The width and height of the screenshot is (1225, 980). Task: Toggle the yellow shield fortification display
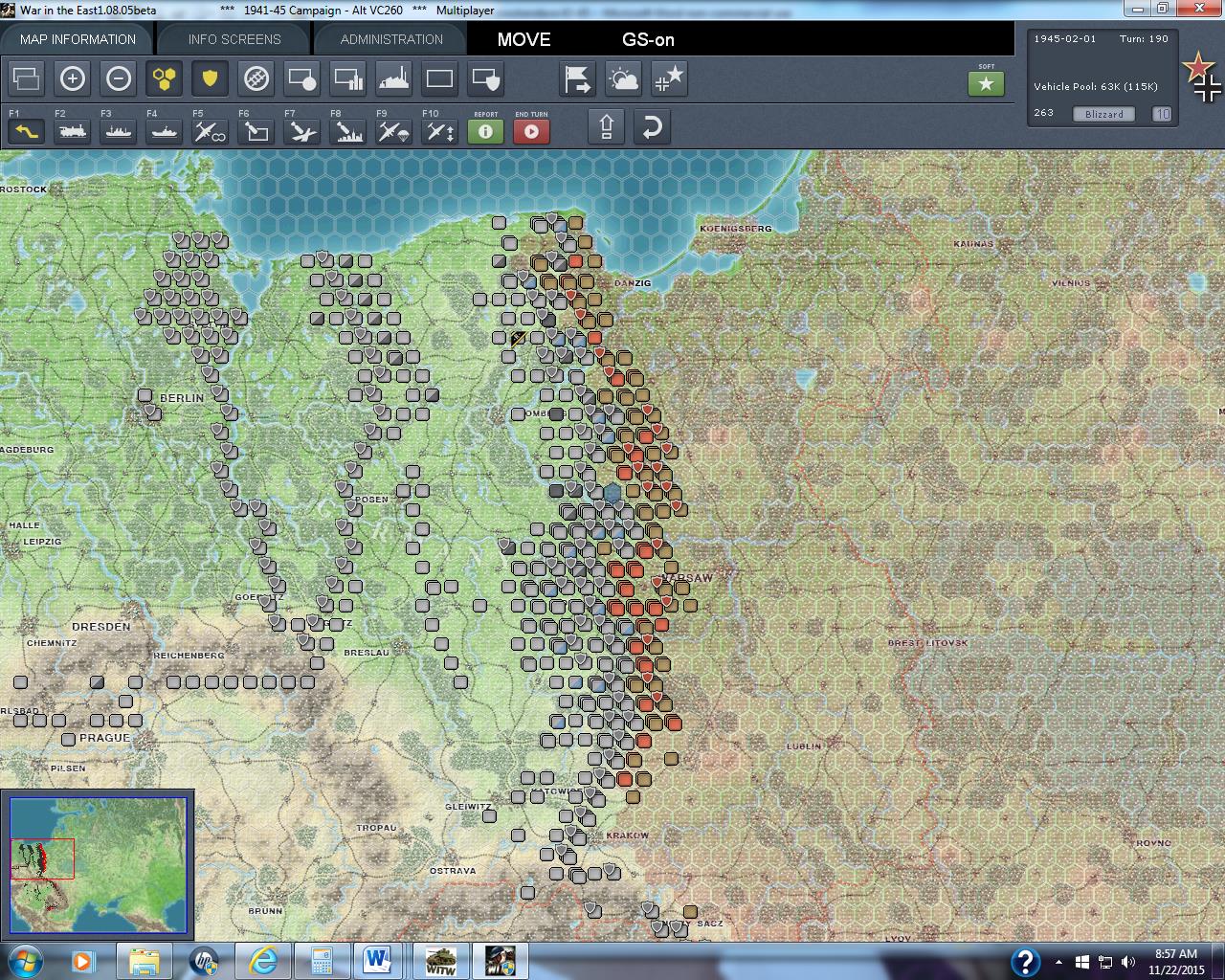[210, 78]
